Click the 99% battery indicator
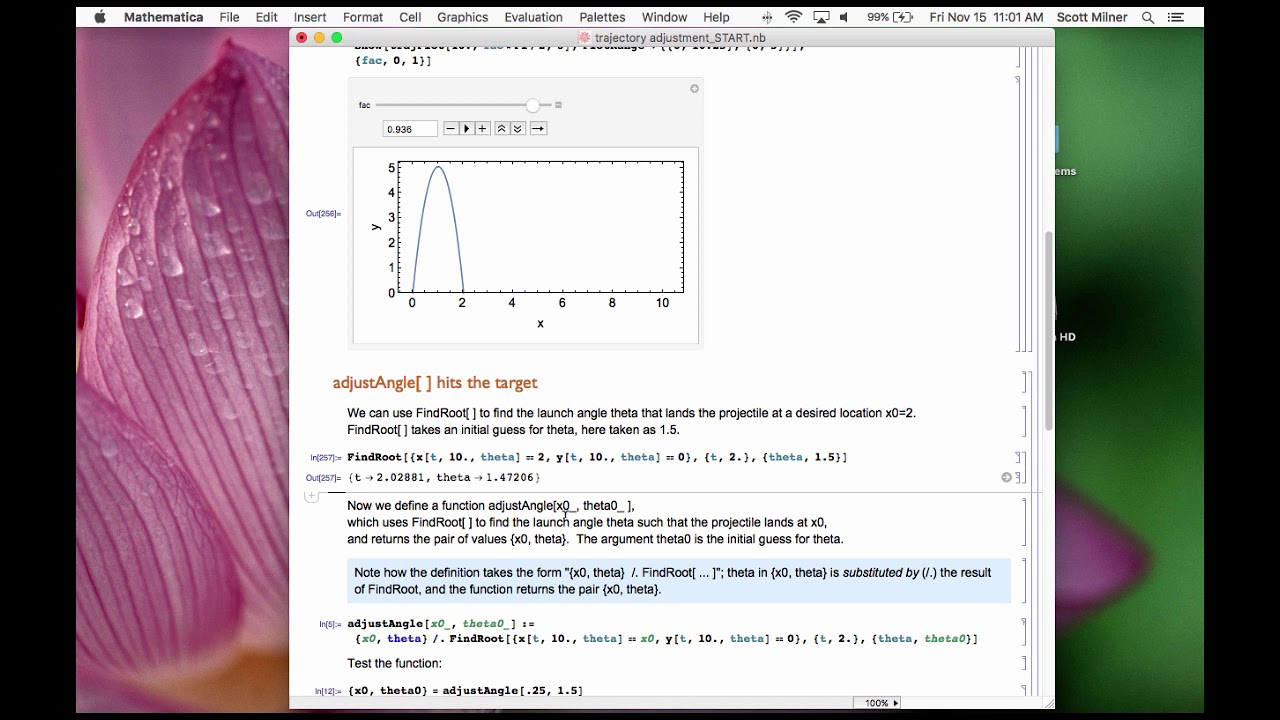 point(891,17)
